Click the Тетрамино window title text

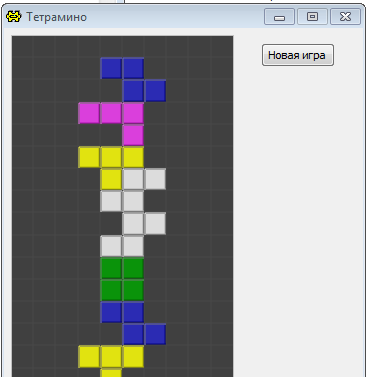(x=56, y=17)
